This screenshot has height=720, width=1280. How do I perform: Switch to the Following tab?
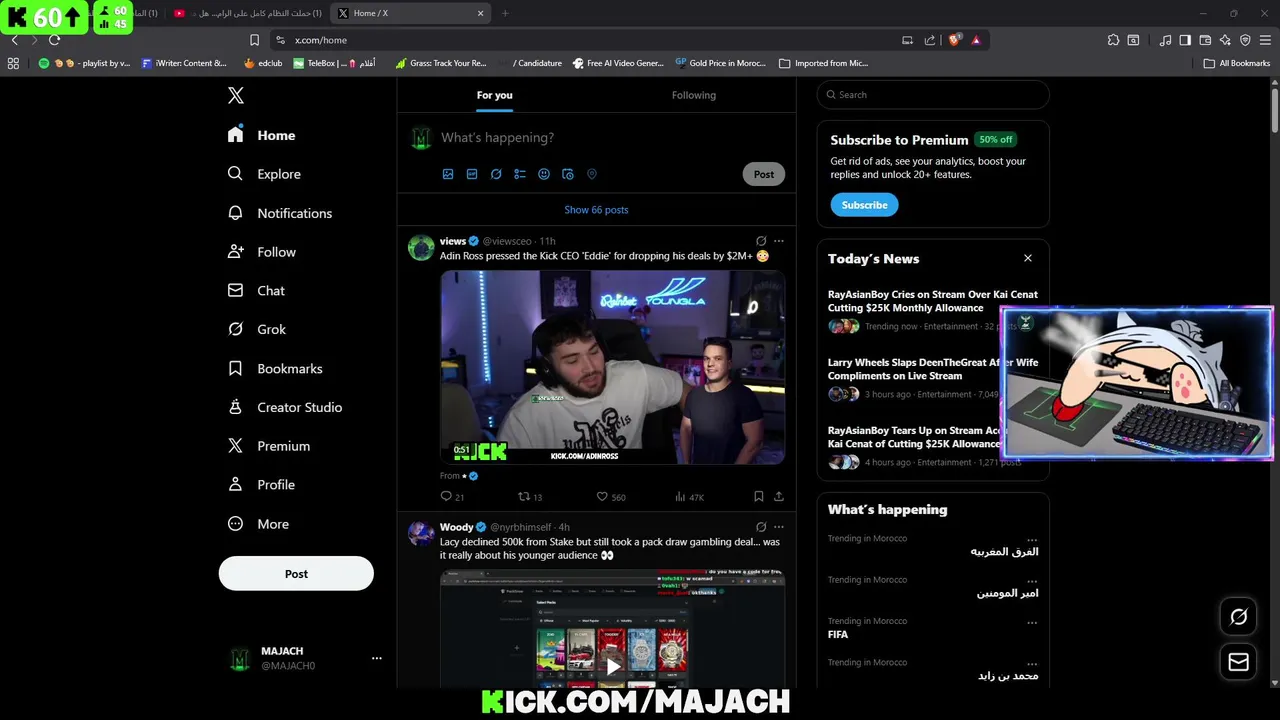pyautogui.click(x=694, y=95)
